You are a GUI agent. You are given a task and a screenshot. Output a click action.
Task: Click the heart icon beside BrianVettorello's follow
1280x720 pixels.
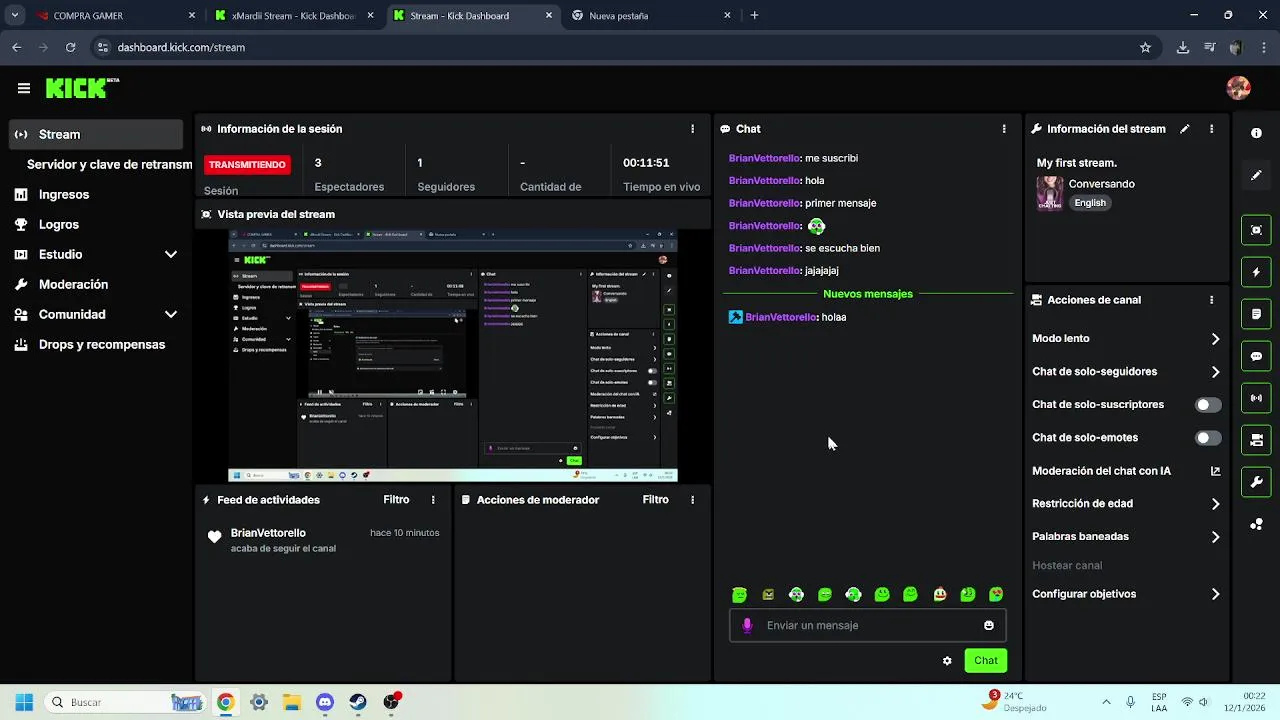(214, 537)
